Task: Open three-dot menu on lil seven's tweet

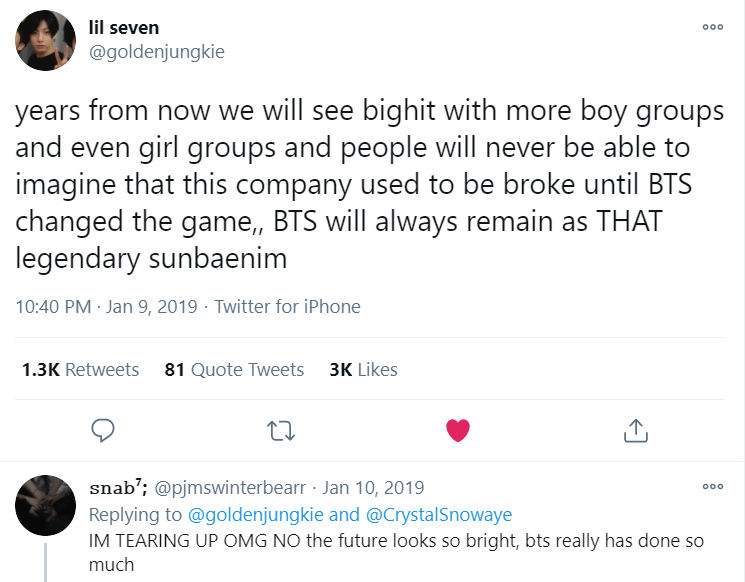Action: click(712, 27)
